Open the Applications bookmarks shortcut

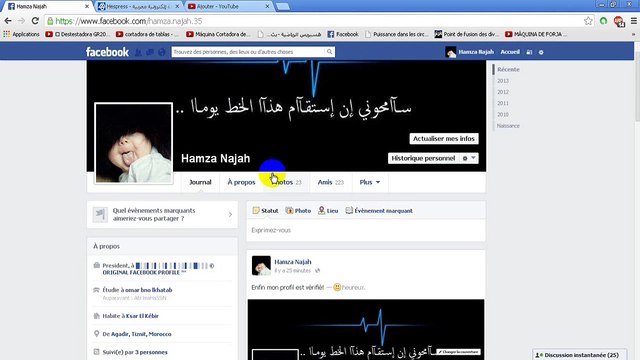point(21,34)
